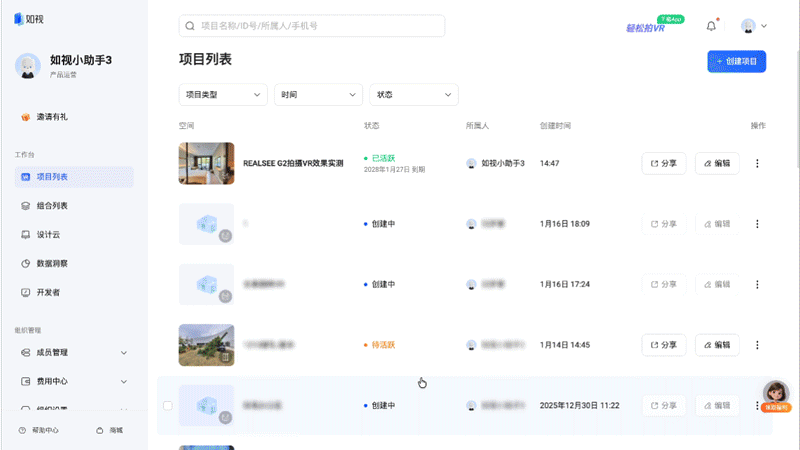
Task: Open the 时间 filter dropdown
Action: [x=318, y=95]
